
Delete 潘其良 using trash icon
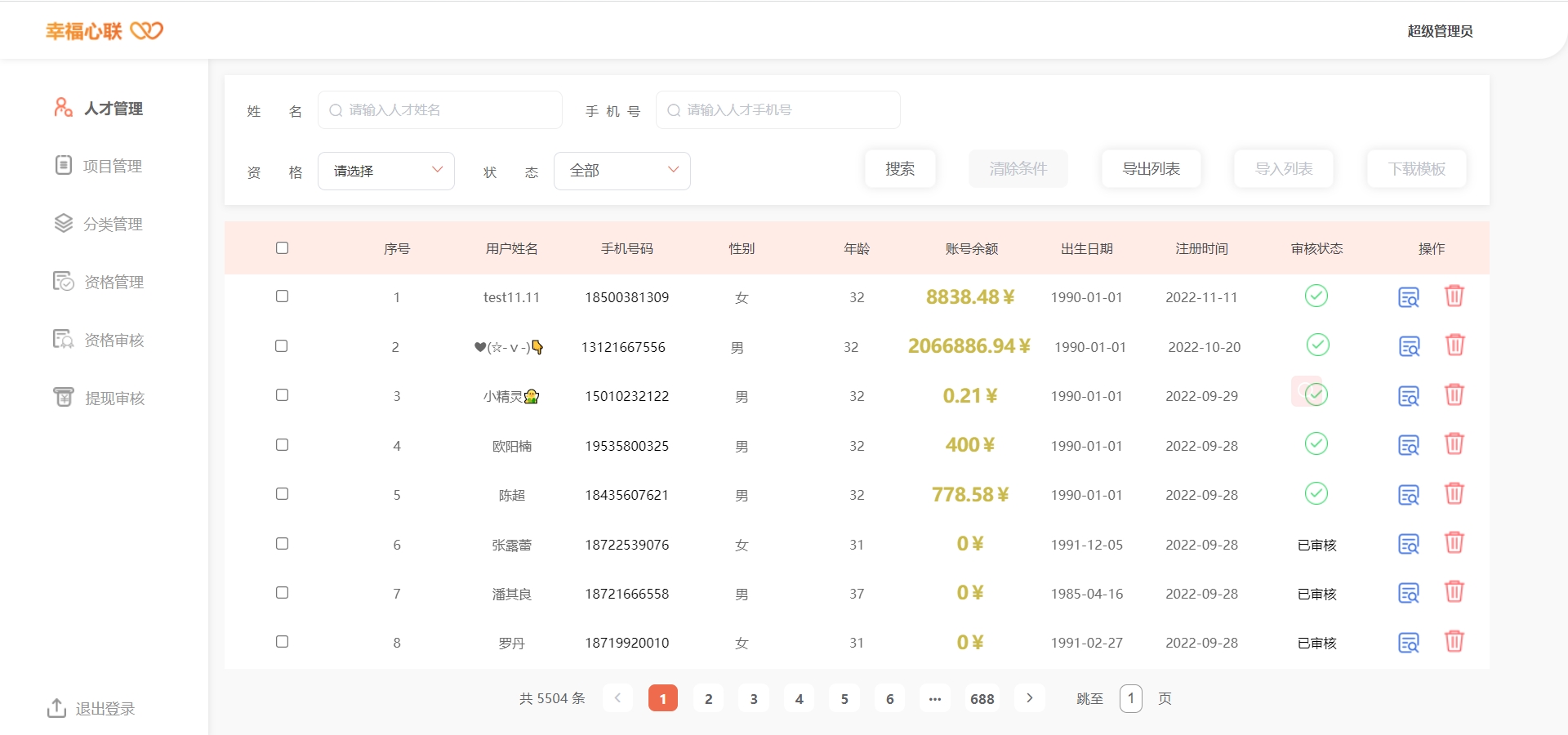1454,591
